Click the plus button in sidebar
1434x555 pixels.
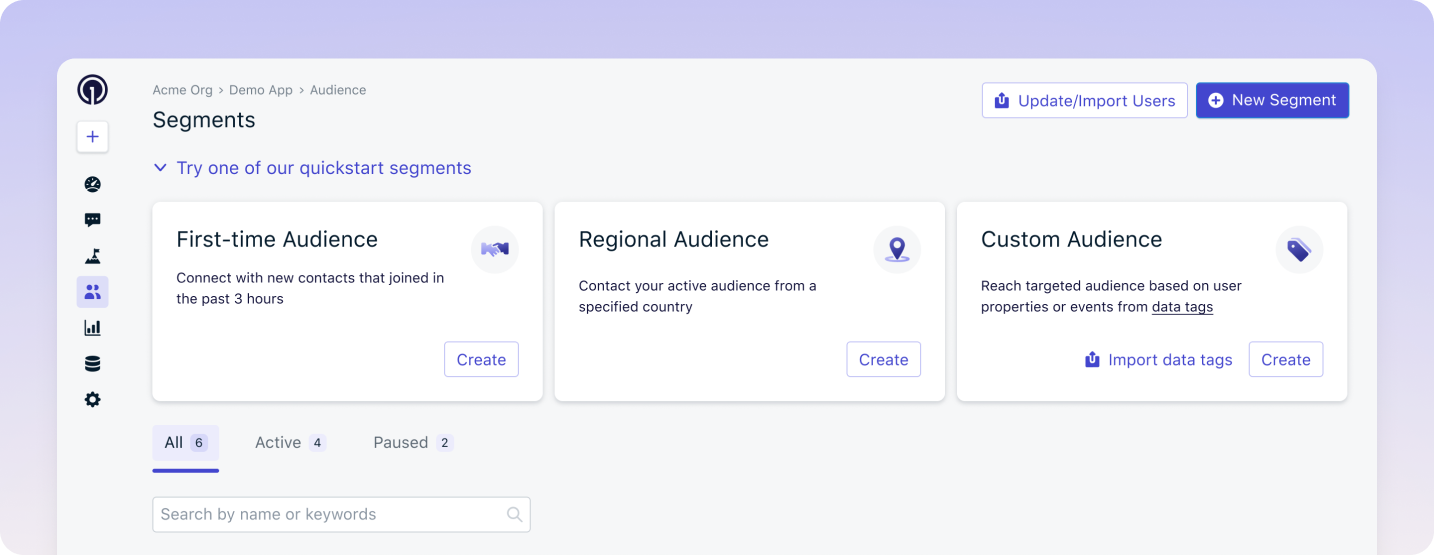tap(92, 137)
